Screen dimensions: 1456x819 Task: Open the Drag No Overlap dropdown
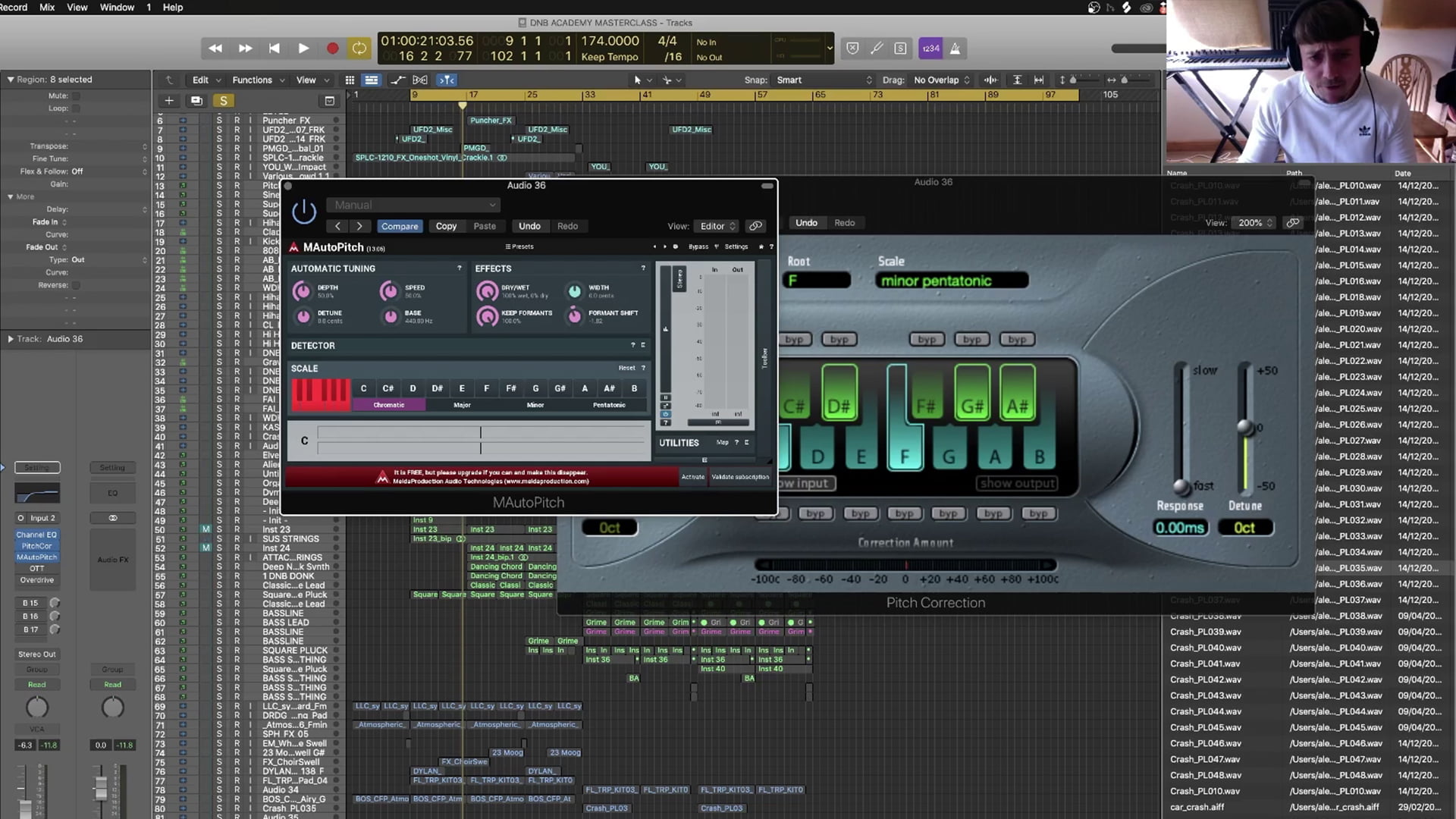tap(941, 80)
